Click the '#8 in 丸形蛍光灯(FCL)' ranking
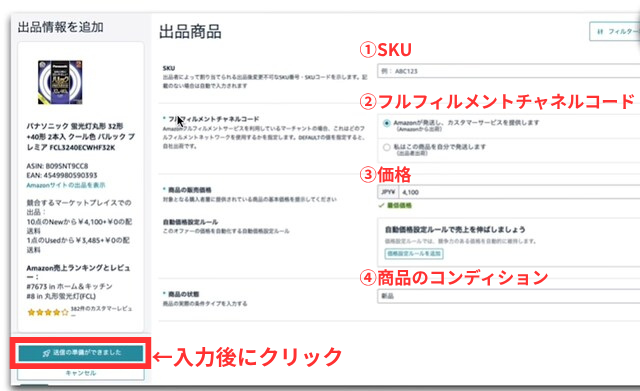Screen dimensions: 640x391 click(61, 296)
